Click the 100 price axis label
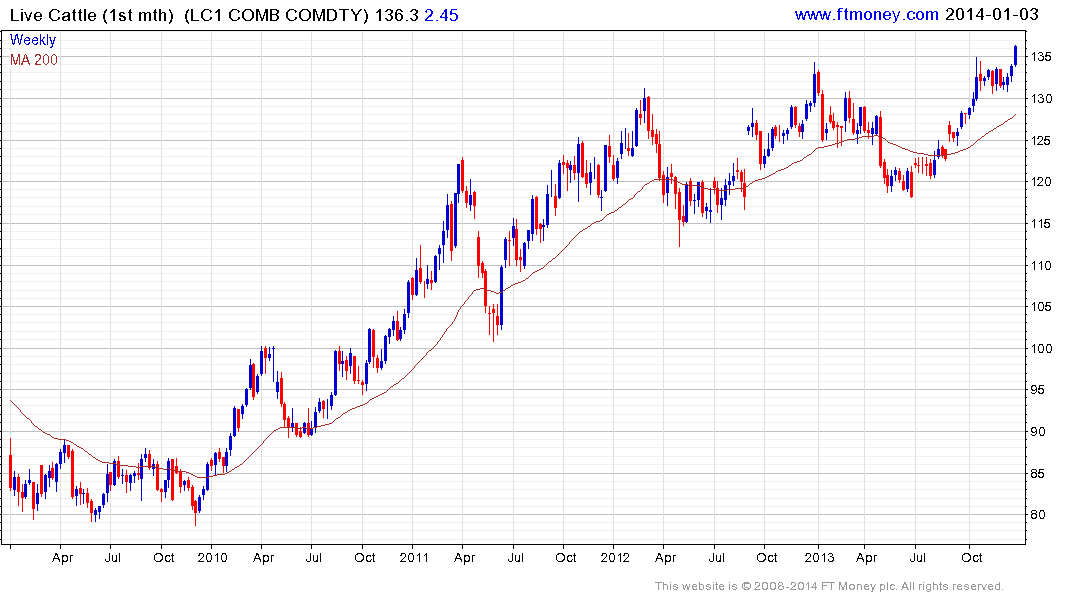 pos(1041,348)
